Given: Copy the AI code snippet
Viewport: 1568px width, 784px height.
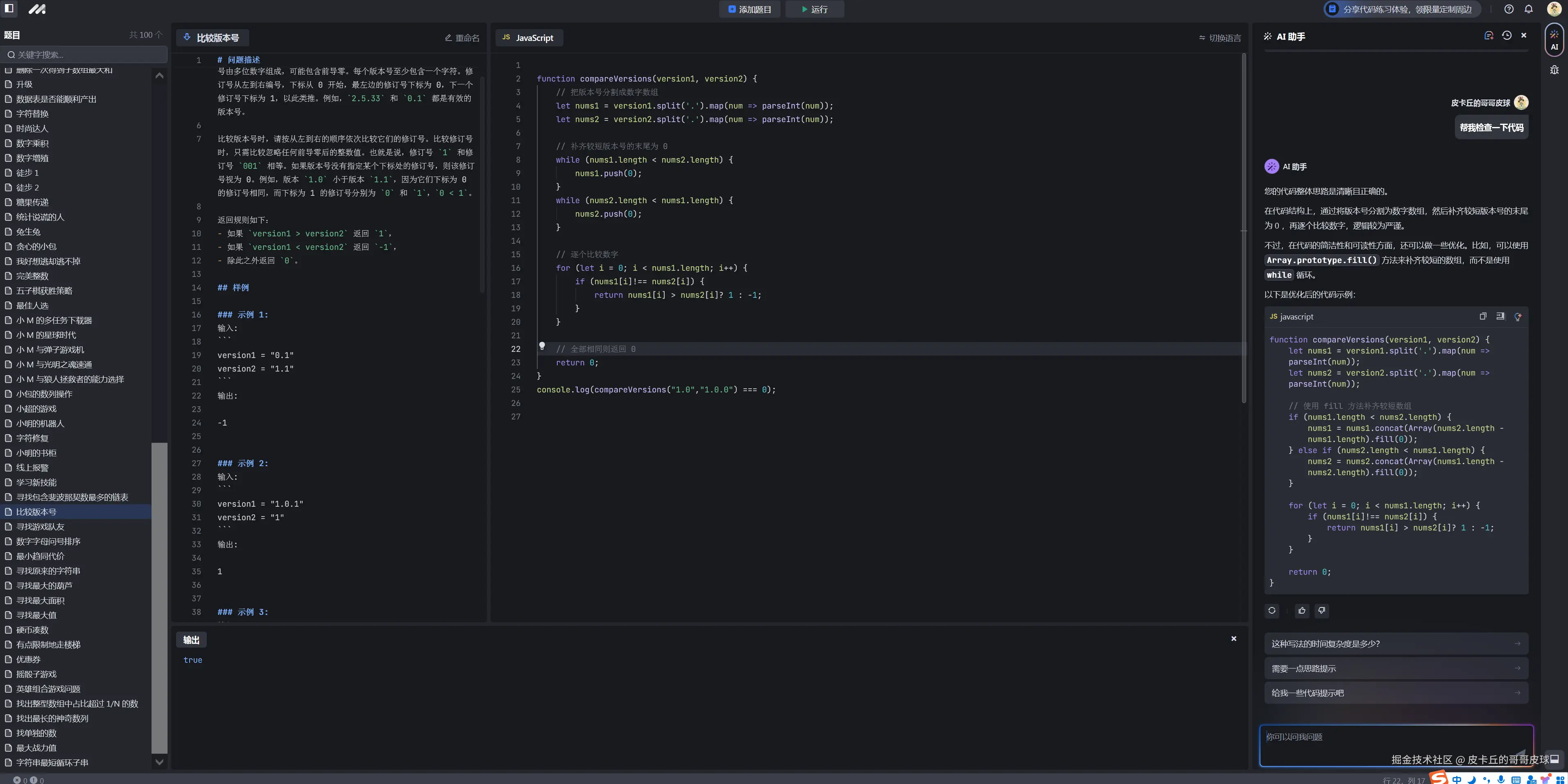Looking at the screenshot, I should click(1483, 317).
